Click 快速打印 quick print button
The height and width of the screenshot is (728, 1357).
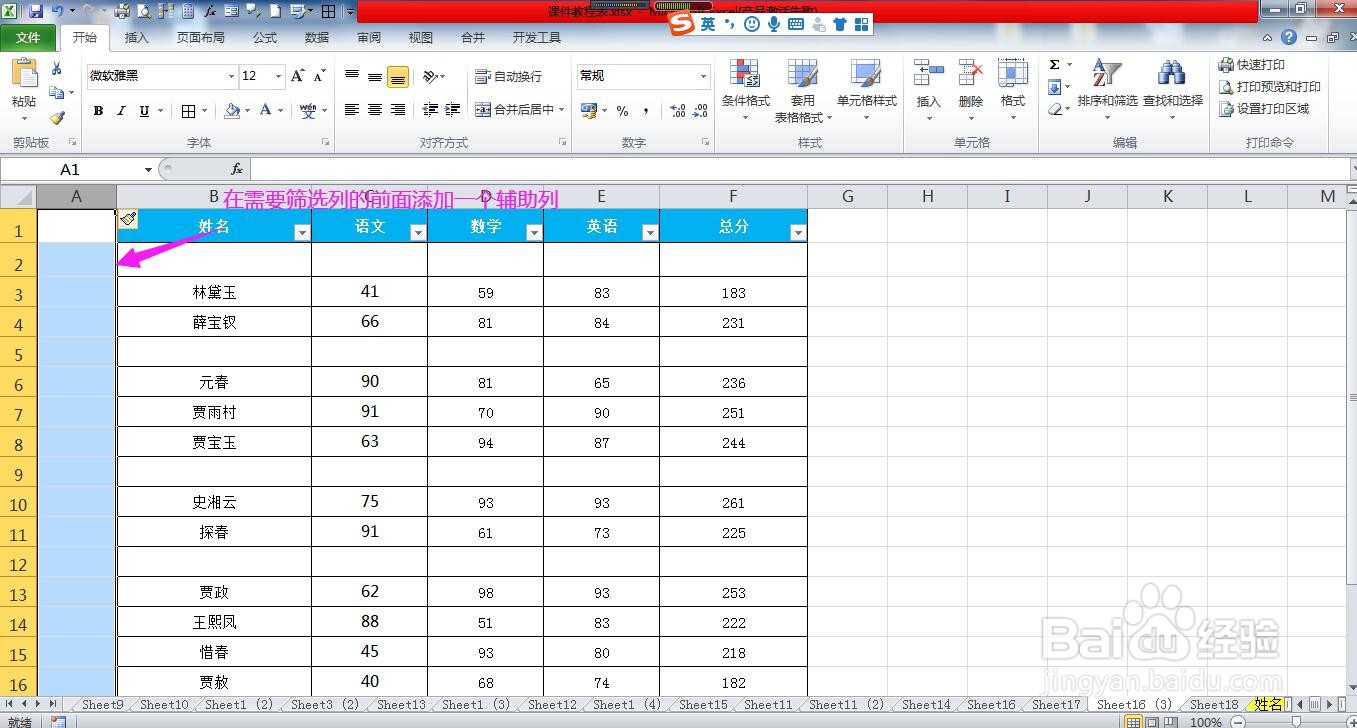coord(1252,65)
